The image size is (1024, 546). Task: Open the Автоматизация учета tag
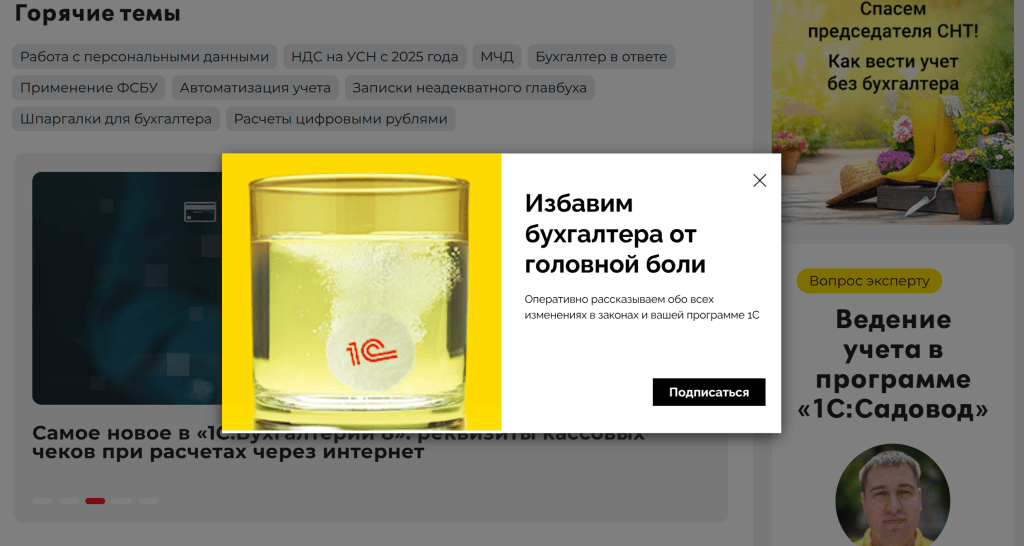click(255, 88)
